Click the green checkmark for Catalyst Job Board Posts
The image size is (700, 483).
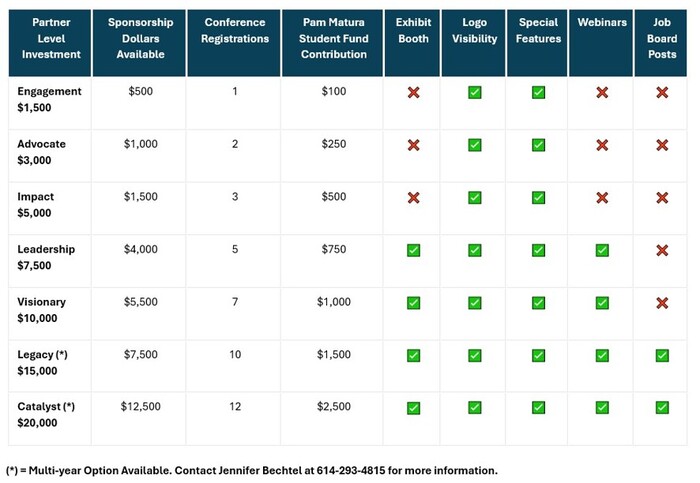[662, 407]
